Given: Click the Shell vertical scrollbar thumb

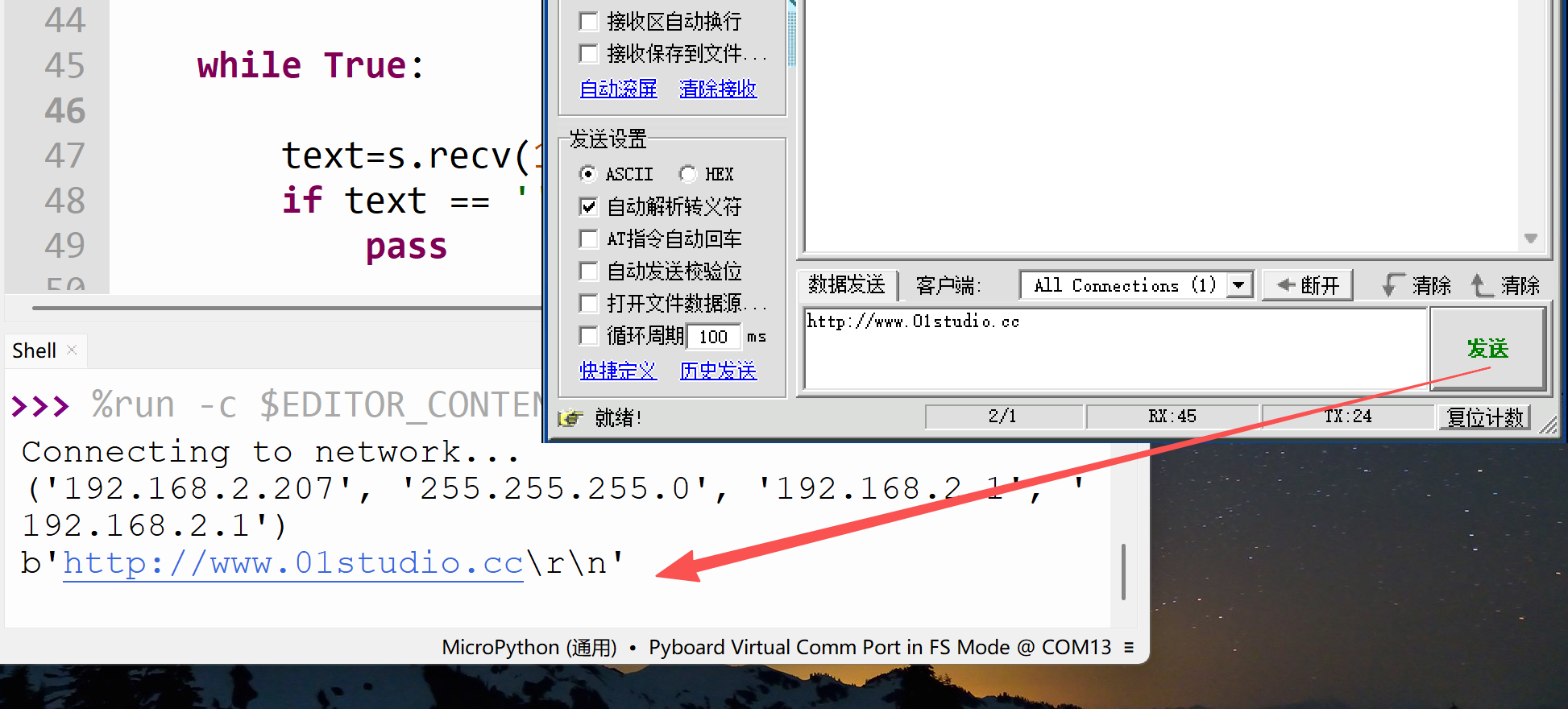Looking at the screenshot, I should tap(1123, 572).
